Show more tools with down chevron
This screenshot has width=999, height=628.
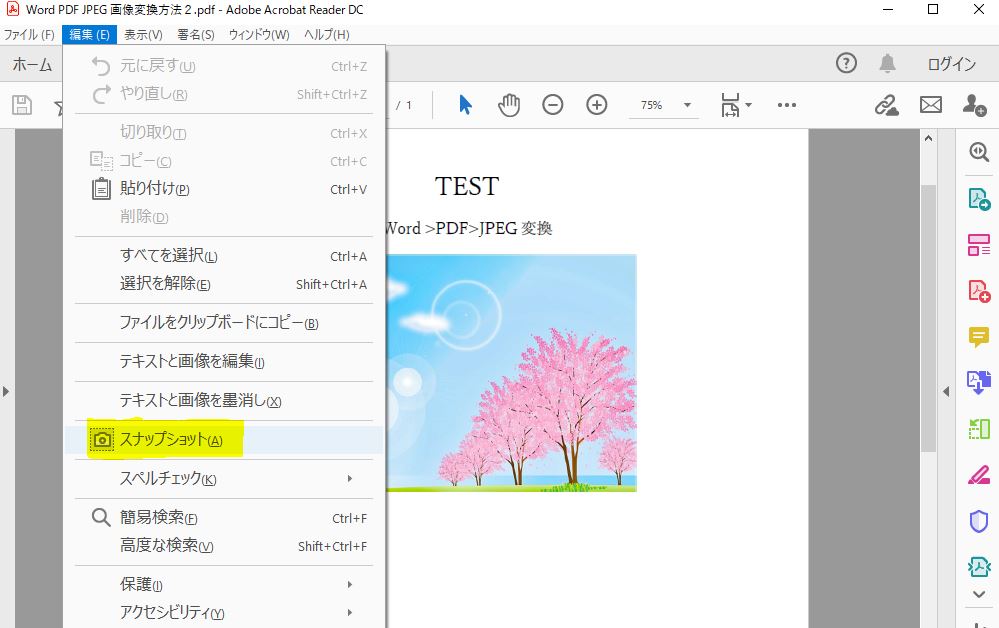(x=979, y=594)
